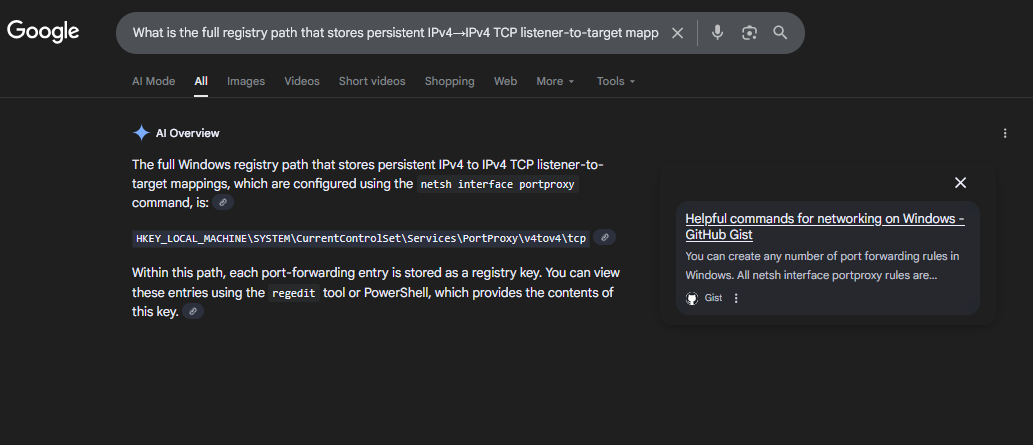Screen dimensions: 1033x445
Task: Click the Google logo
Action: 43,32
